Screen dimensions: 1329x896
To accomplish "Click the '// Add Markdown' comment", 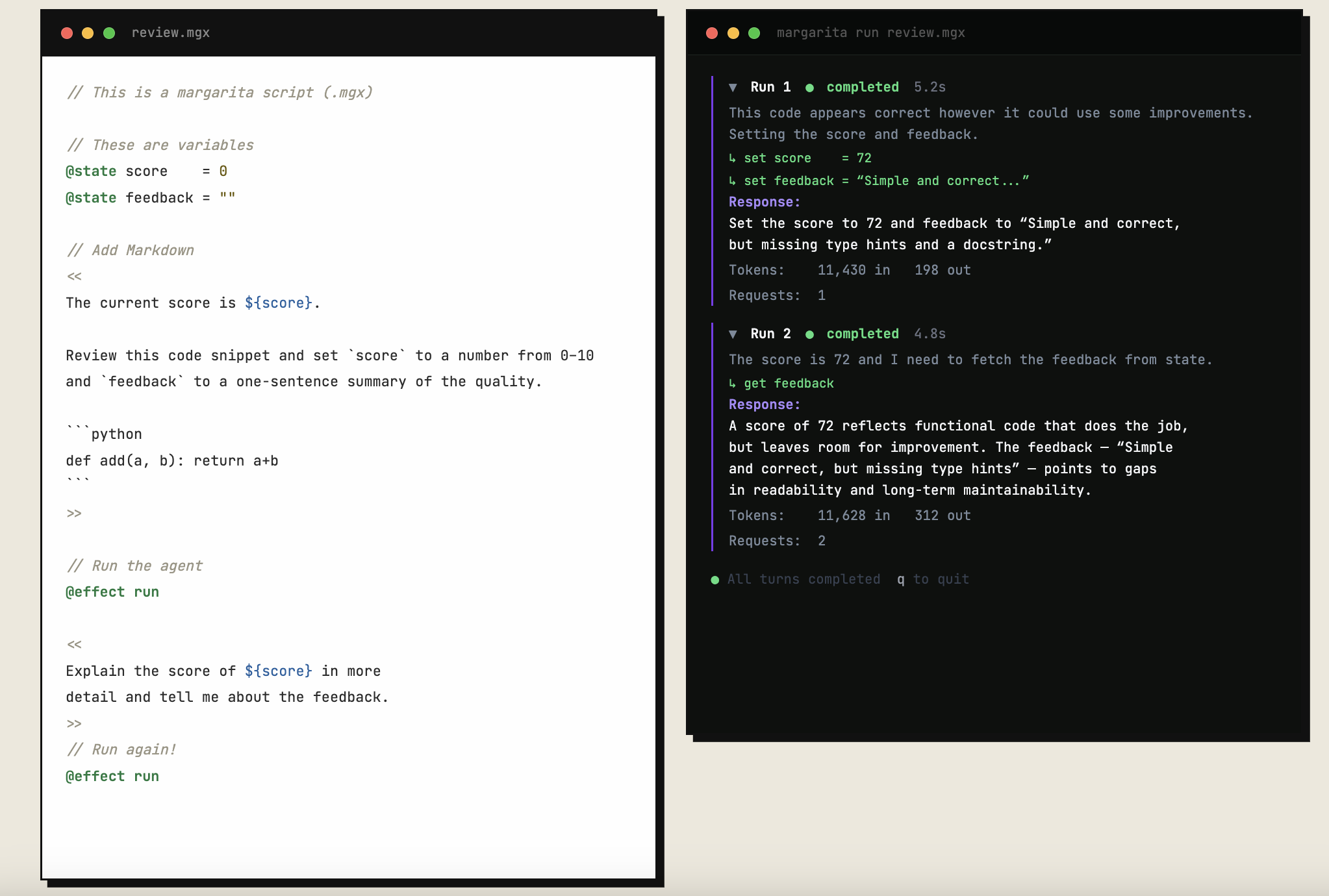I will 131,251.
